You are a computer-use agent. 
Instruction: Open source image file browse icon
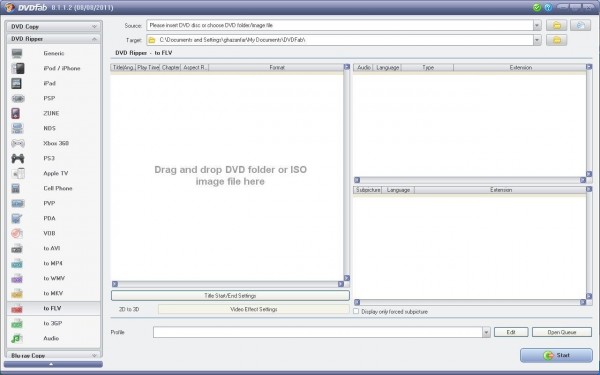click(x=580, y=25)
